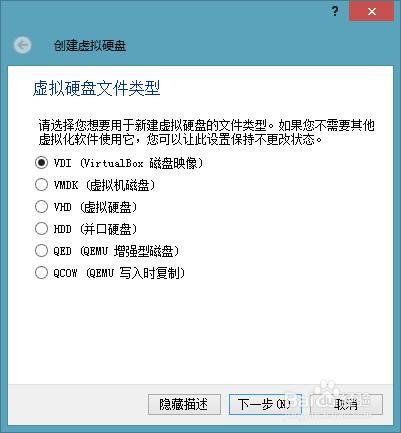The image size is (401, 433).
Task: Select the VDI (VirtualBox 磁盘映像) radio button
Action: (x=41, y=163)
